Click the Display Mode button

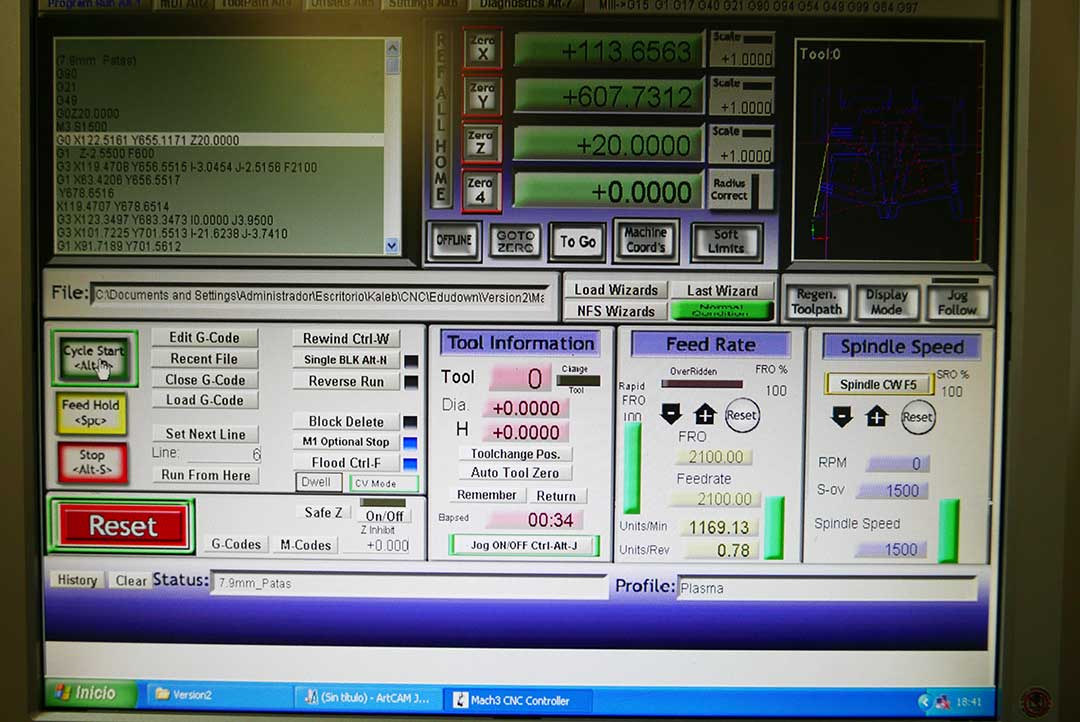point(886,302)
